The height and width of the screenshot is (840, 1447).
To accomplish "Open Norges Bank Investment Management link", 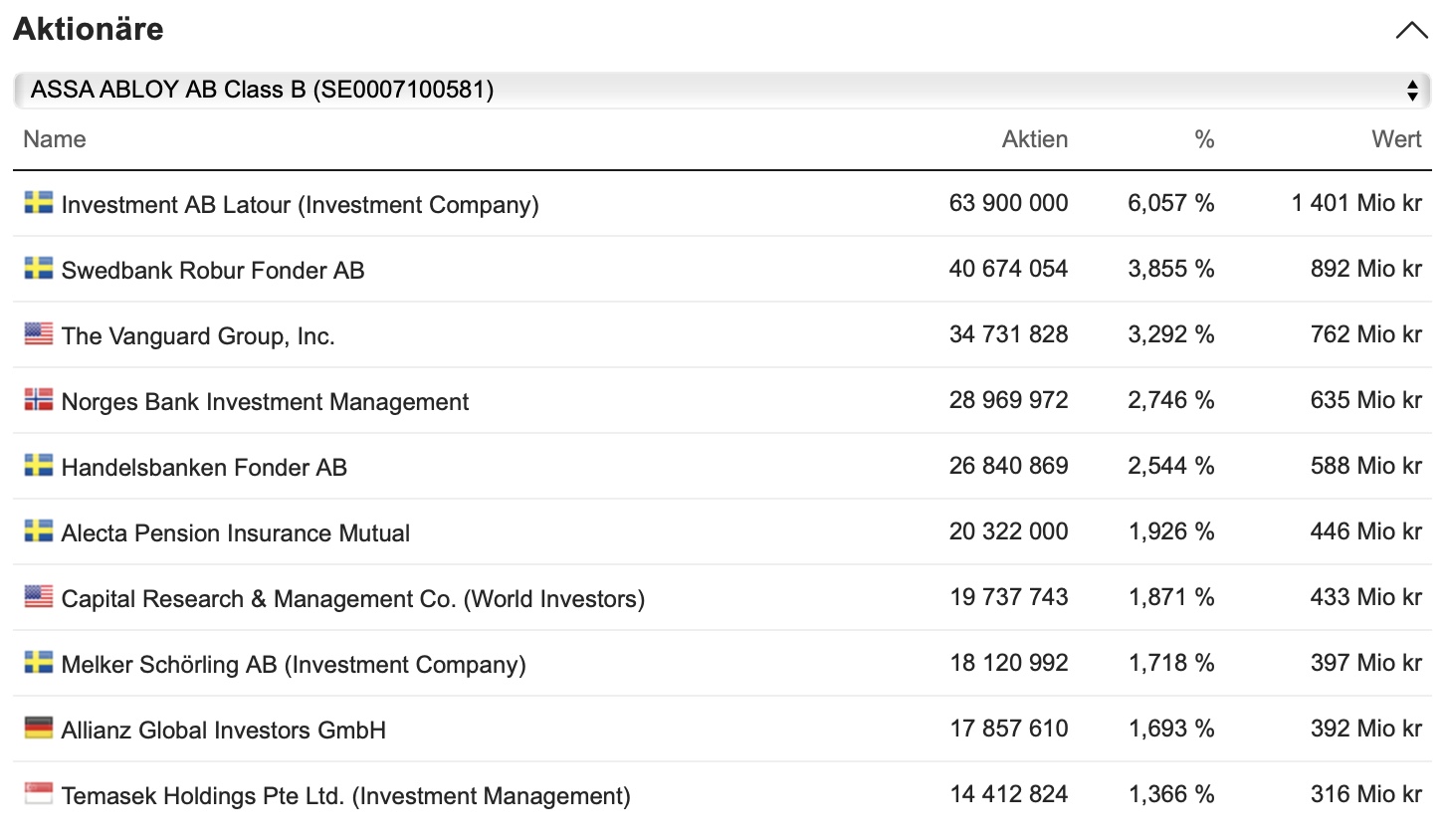I will click(265, 401).
